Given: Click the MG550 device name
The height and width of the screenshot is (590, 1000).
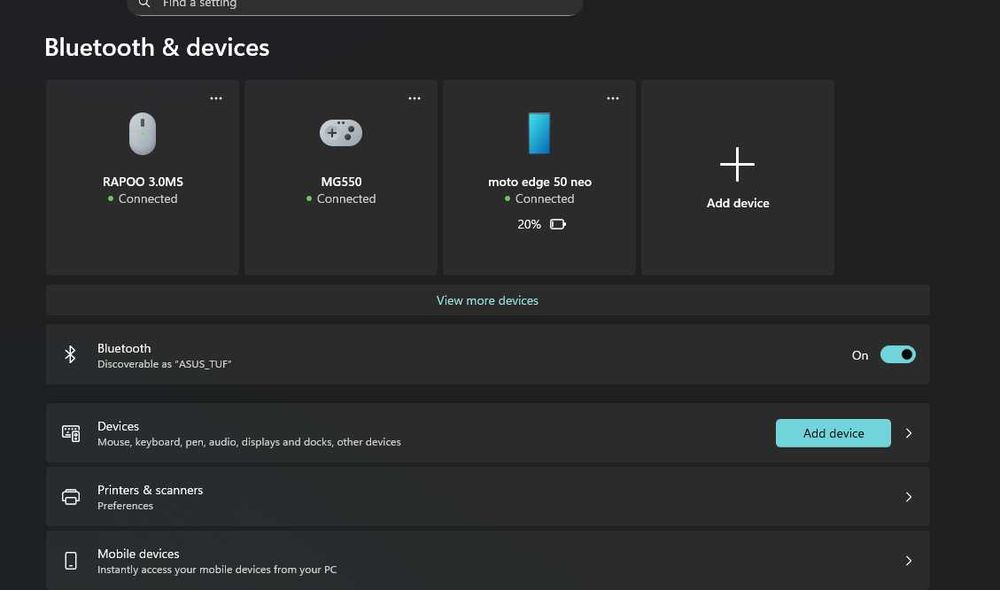Looking at the screenshot, I should point(341,182).
